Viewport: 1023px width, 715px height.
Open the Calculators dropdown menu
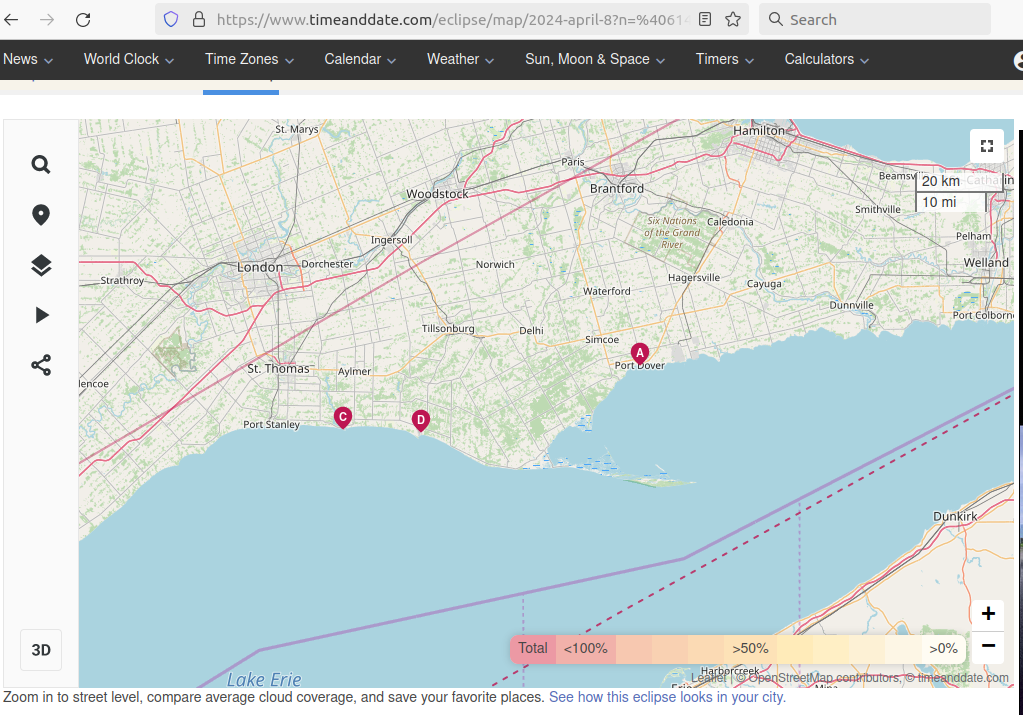(x=826, y=59)
